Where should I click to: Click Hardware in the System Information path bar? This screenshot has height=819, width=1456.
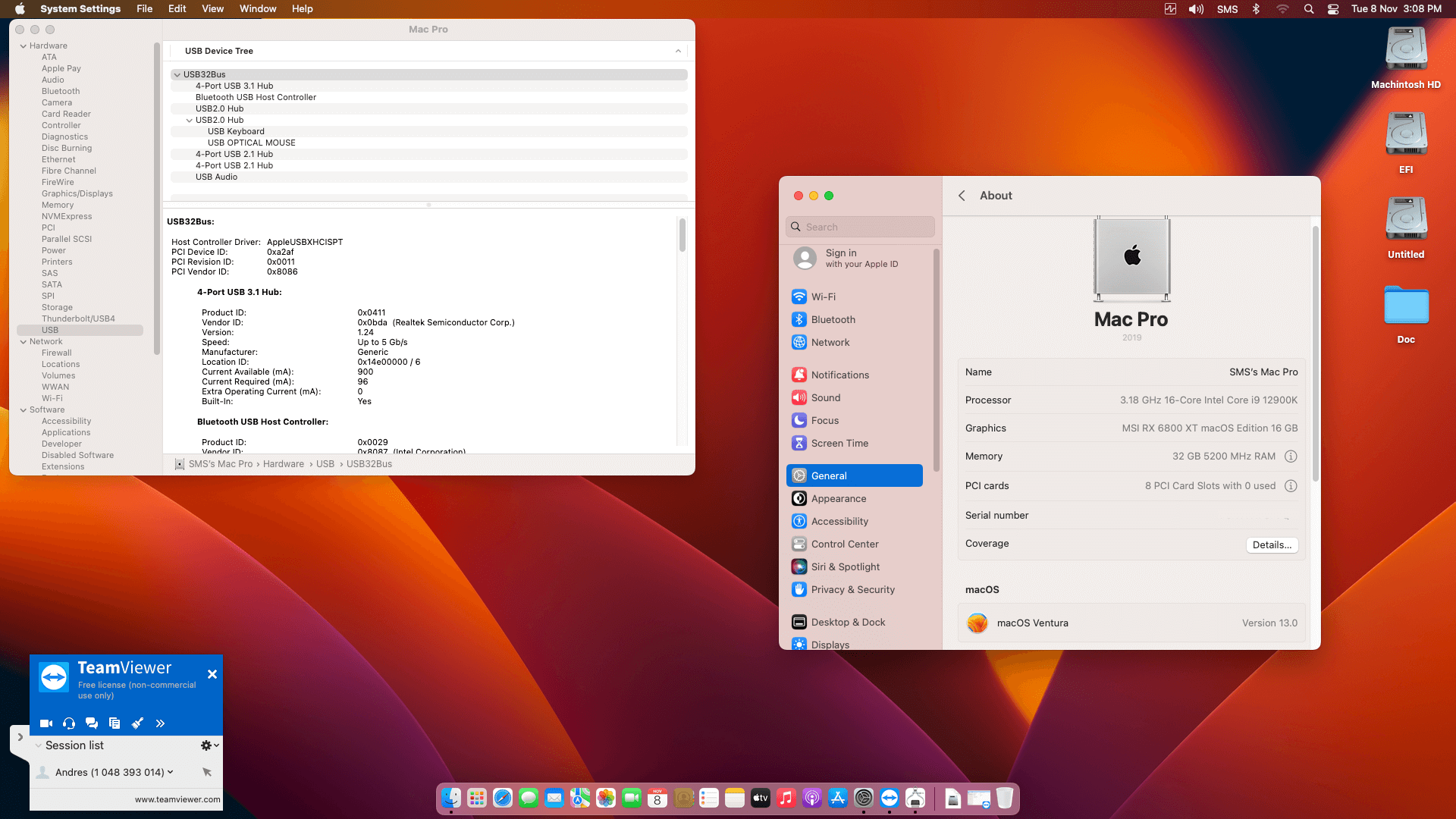point(283,464)
